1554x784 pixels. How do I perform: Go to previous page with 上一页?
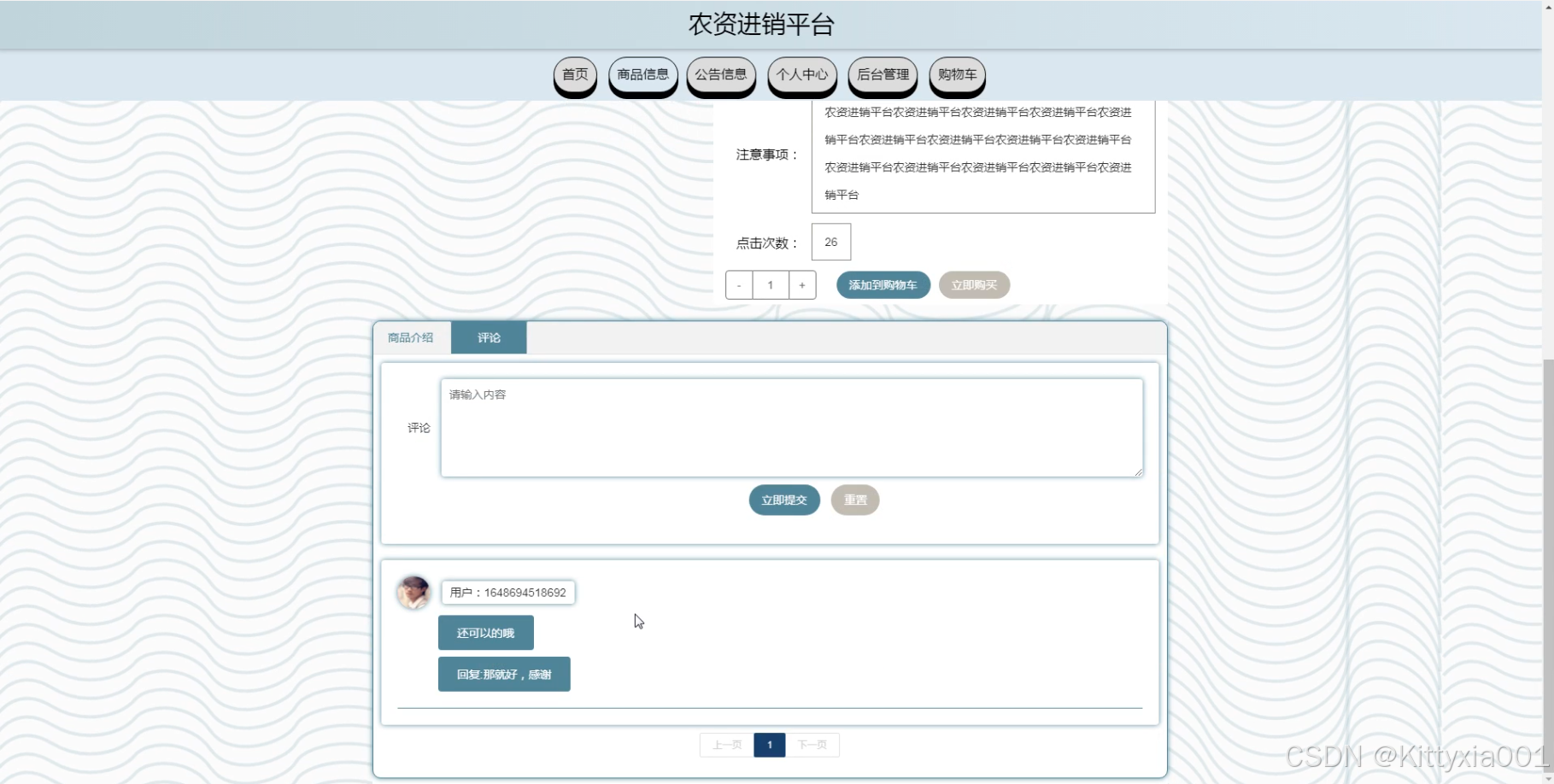point(727,745)
